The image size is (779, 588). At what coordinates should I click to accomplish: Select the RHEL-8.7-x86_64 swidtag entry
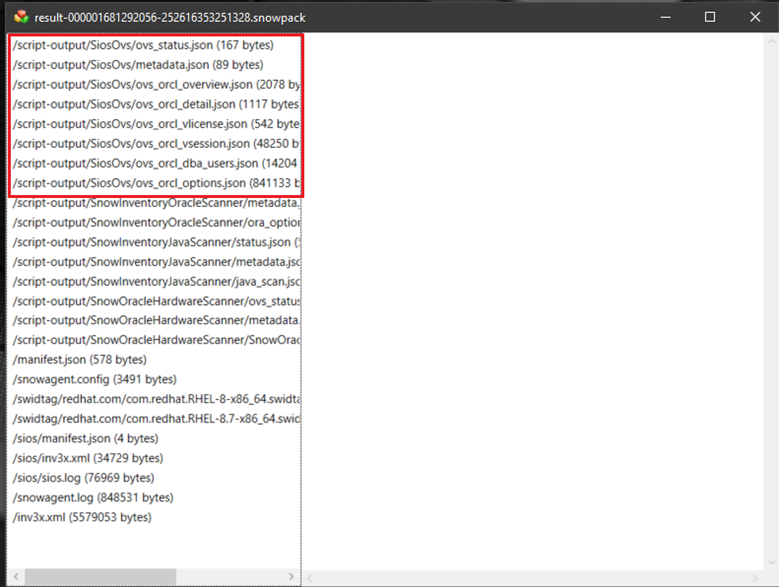click(x=156, y=419)
